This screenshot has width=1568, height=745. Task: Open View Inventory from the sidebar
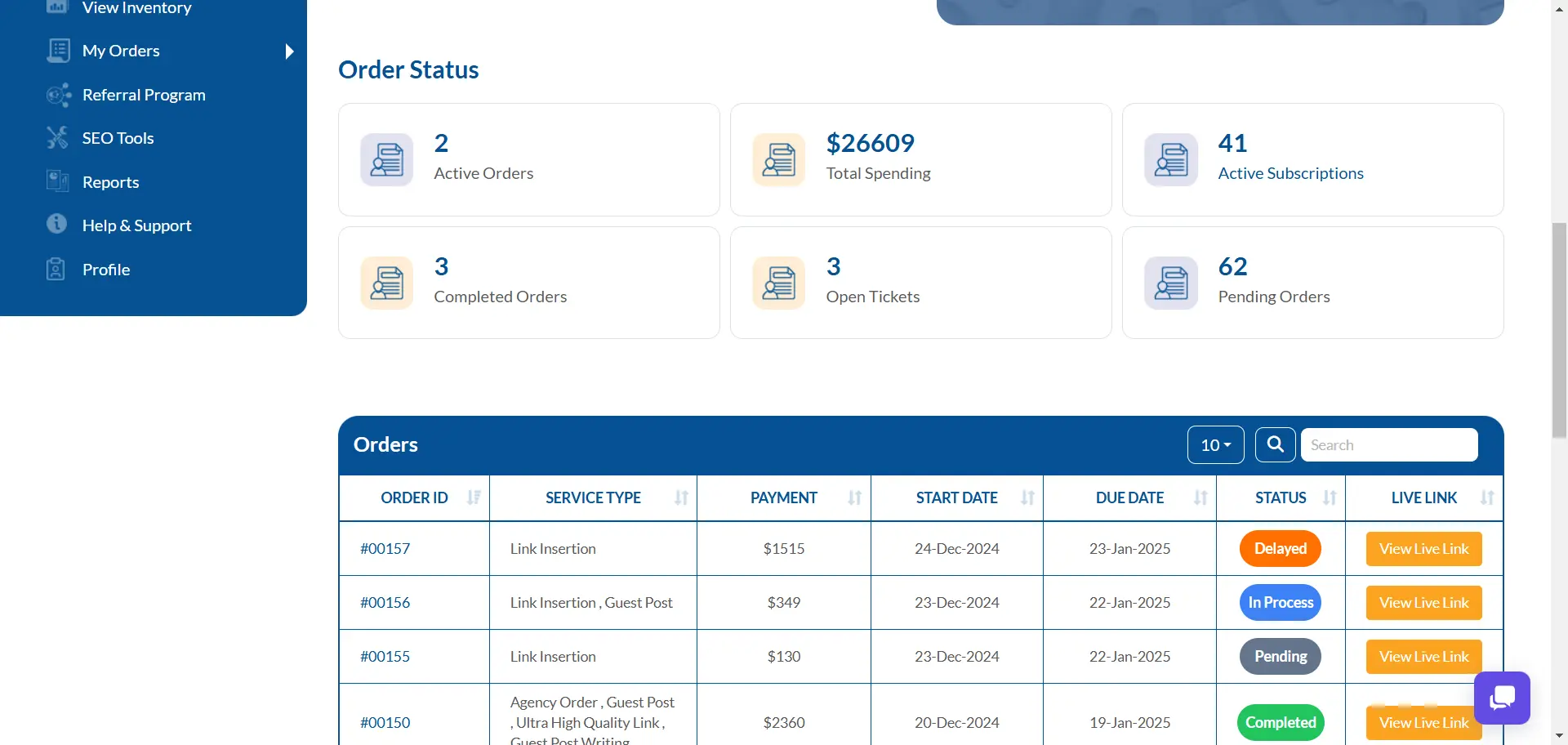click(x=136, y=8)
